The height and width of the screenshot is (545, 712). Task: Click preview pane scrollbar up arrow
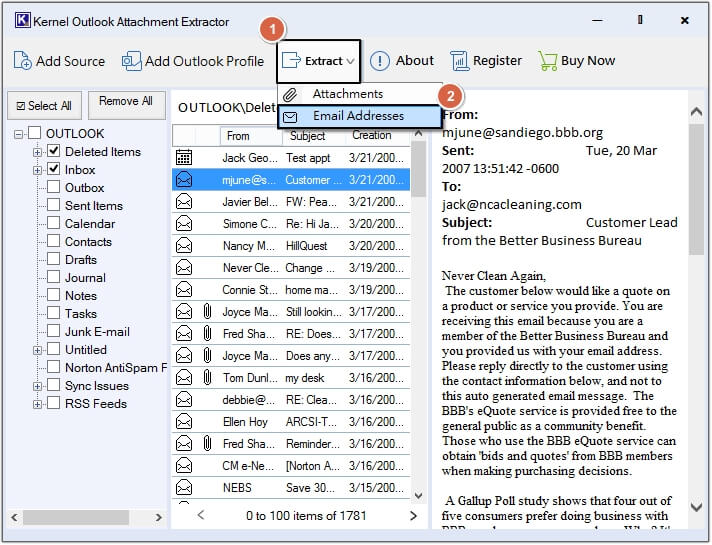pos(696,111)
